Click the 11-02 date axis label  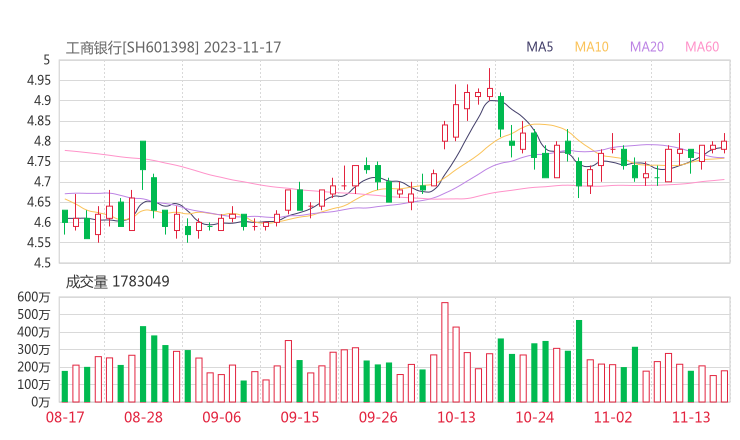[x=613, y=417]
